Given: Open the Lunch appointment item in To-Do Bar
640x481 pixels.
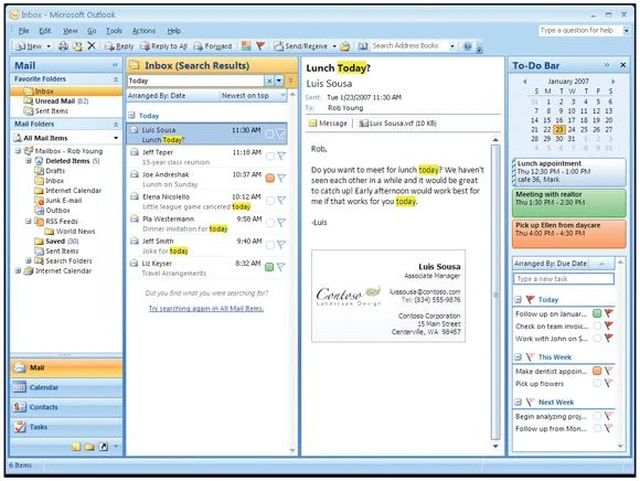Looking at the screenshot, I should tap(569, 171).
